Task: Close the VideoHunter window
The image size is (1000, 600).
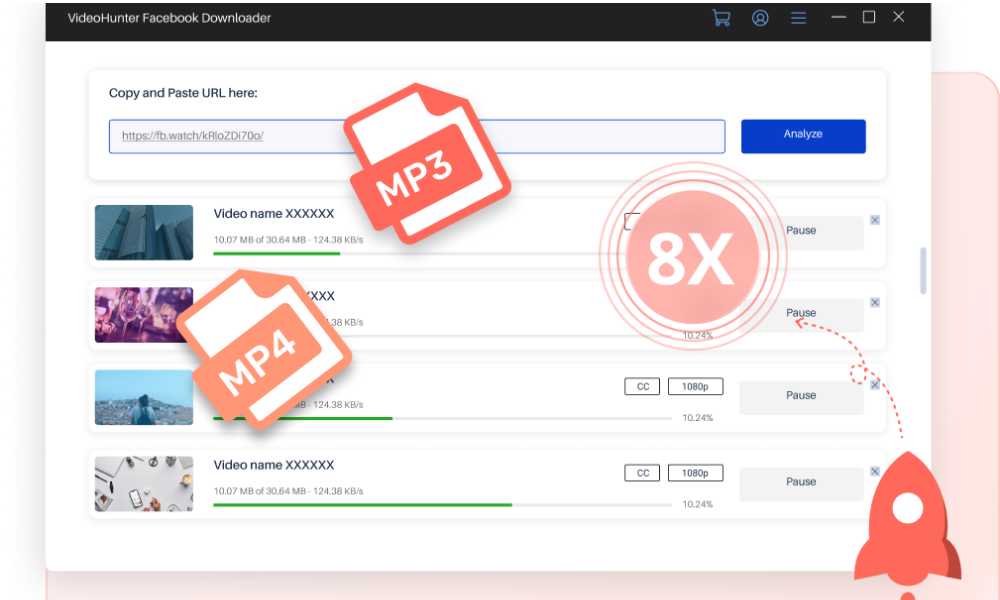Action: click(899, 17)
